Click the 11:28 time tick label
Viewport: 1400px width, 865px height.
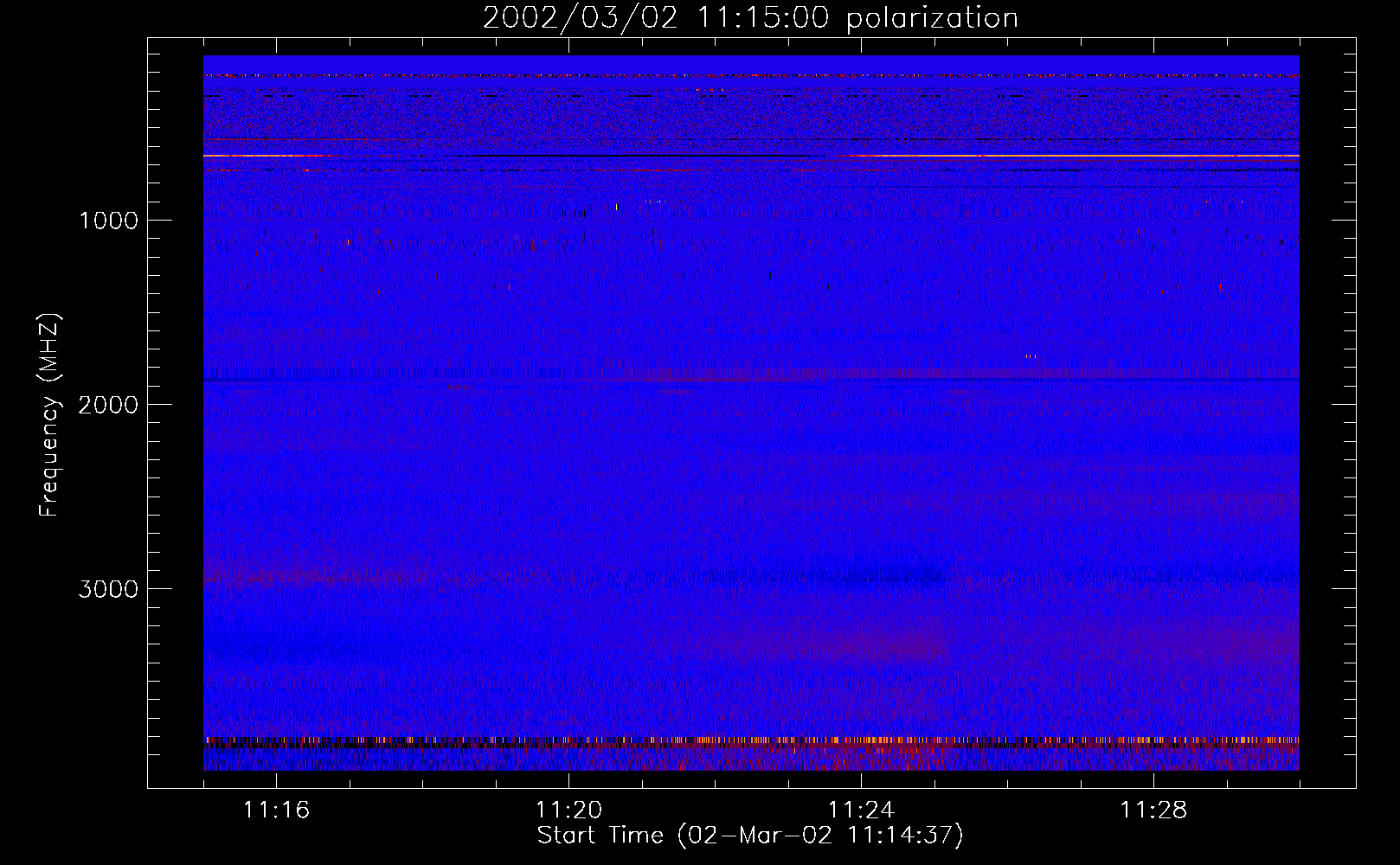[1153, 811]
